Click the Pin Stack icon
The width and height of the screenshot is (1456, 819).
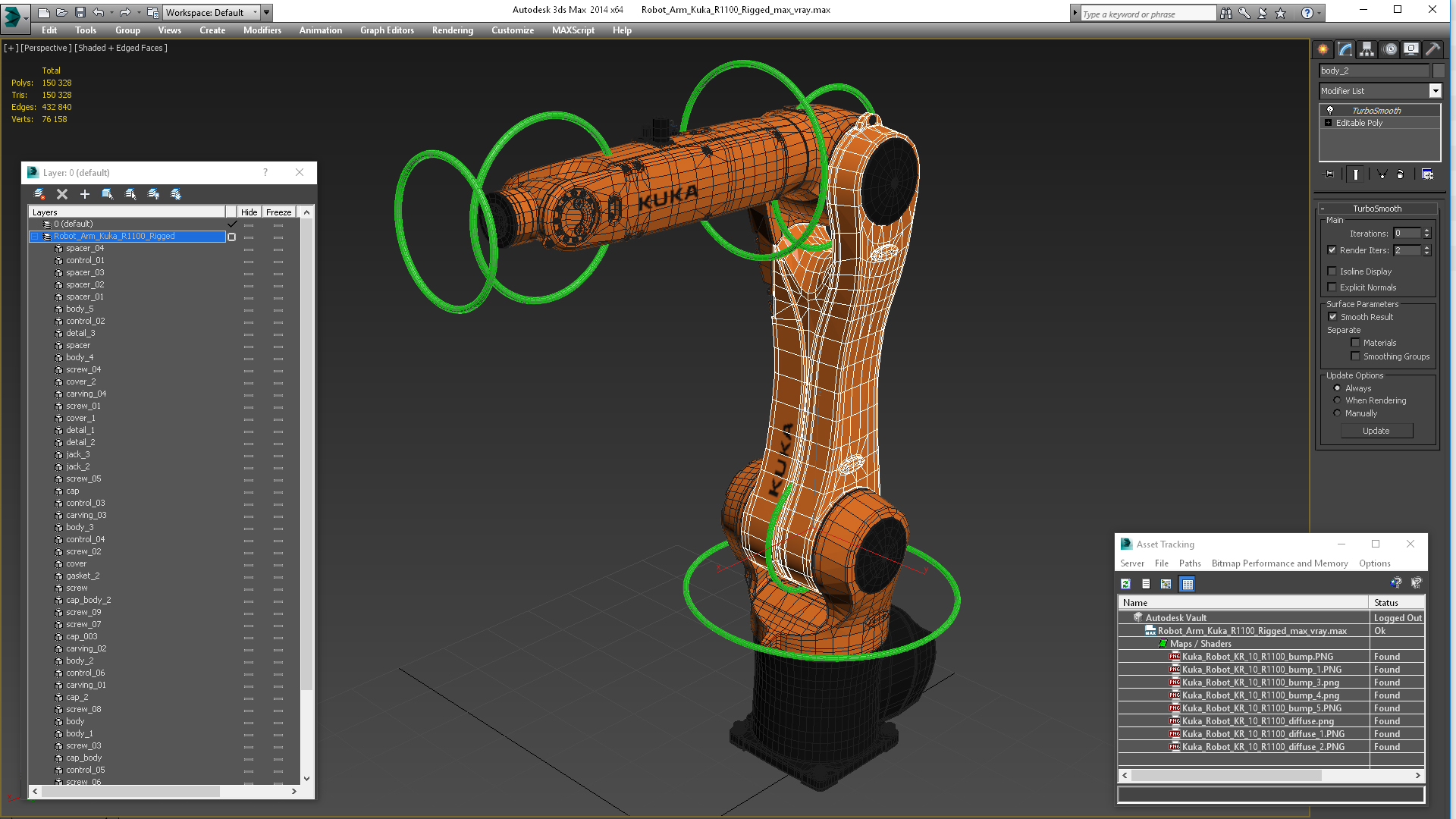(1329, 174)
